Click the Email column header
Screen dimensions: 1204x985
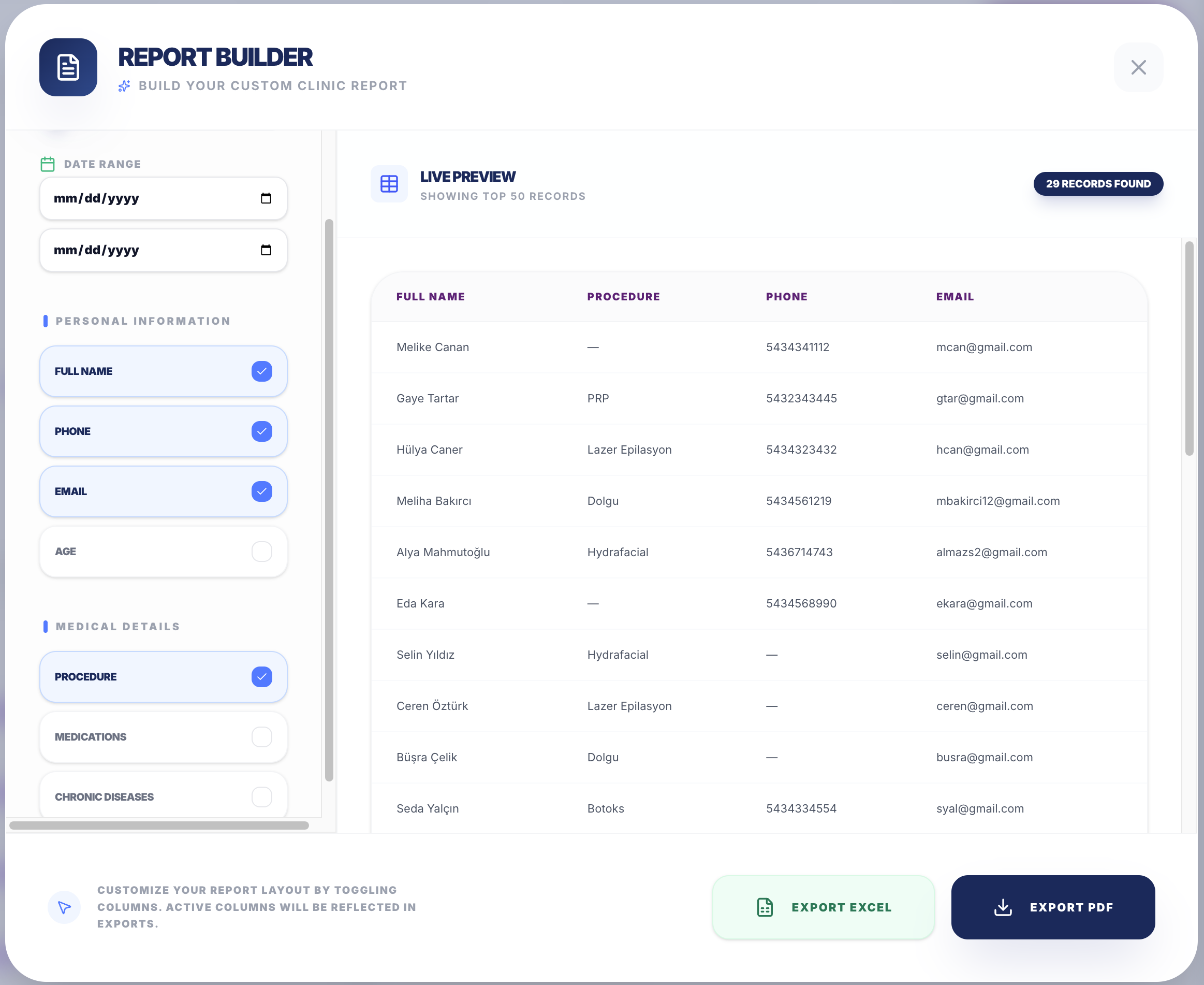(955, 296)
